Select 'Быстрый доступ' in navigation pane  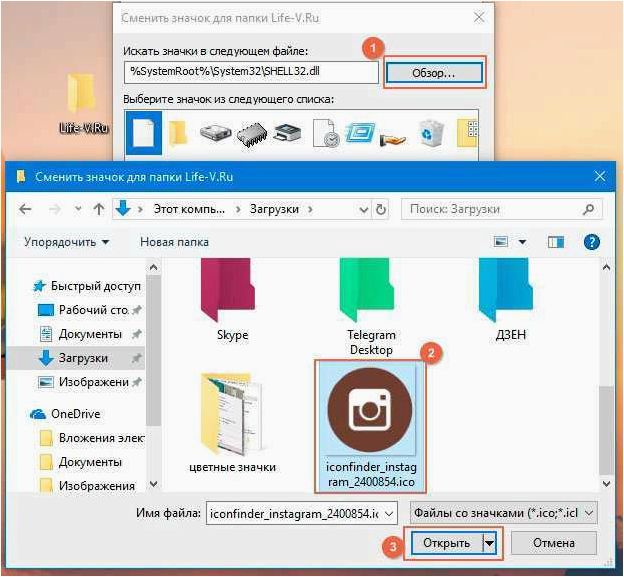pos(96,286)
